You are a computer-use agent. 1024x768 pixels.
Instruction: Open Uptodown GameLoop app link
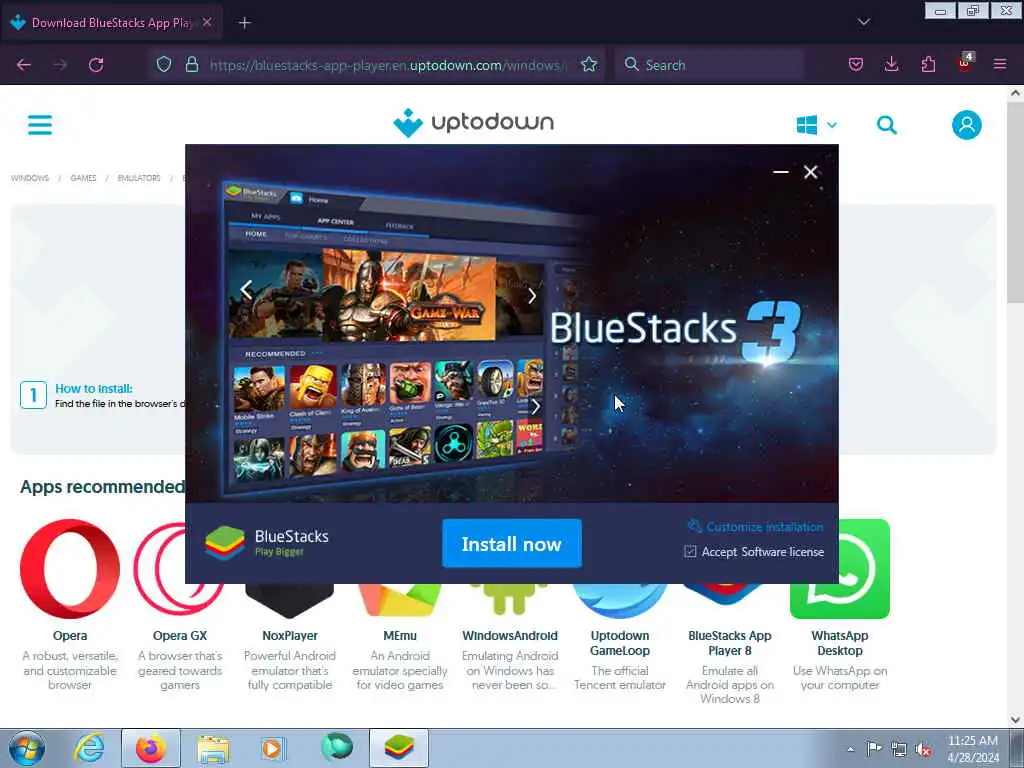point(620,643)
